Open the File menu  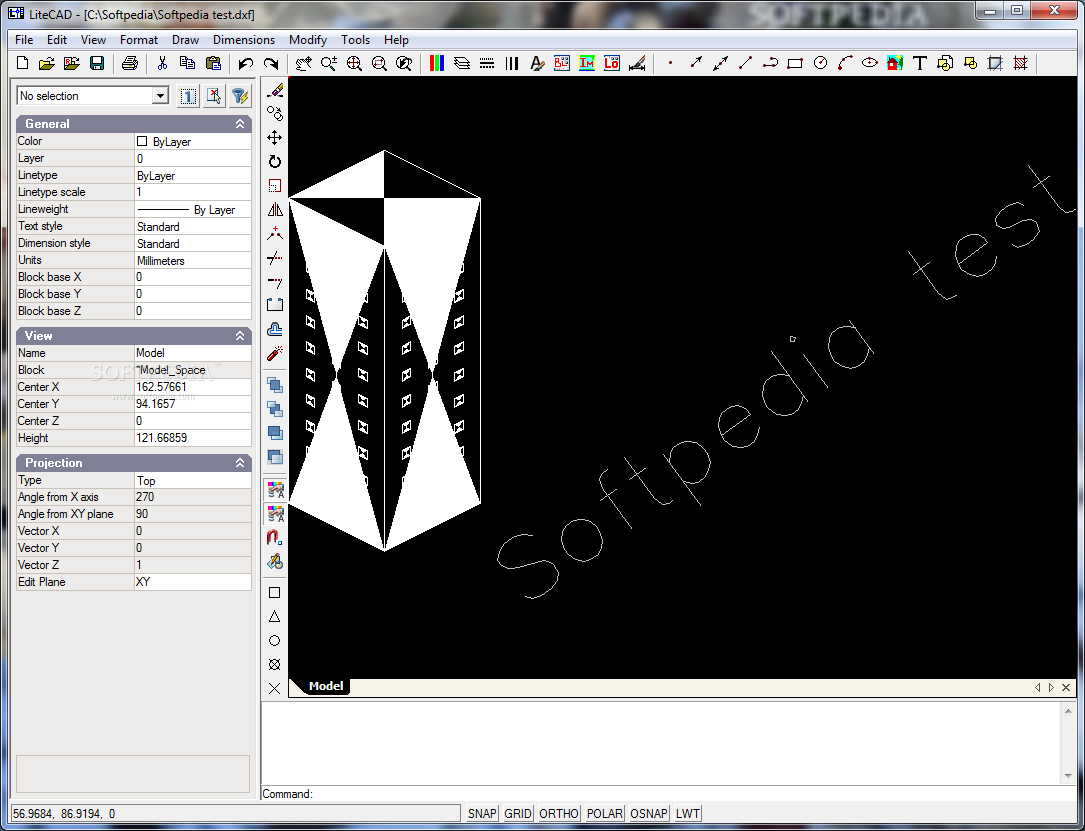[x=24, y=40]
